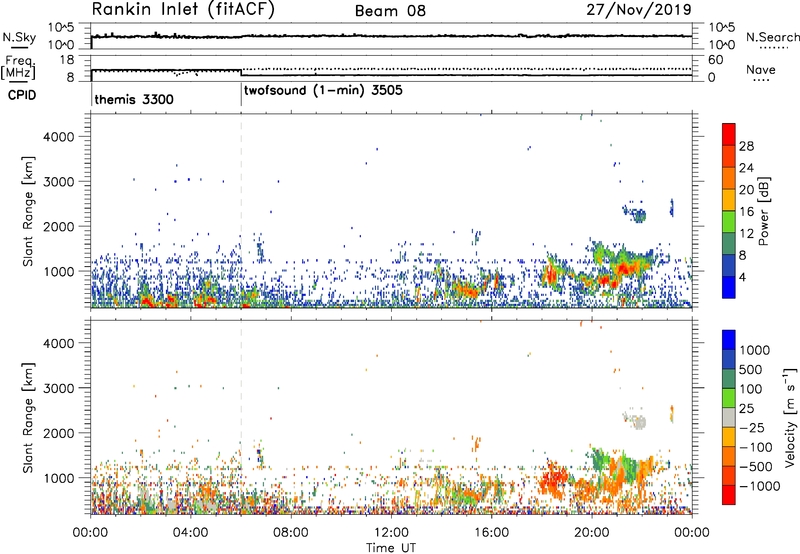Click the "10^5" label left of noise panel
This screenshot has height=554, width=800.
tap(61, 28)
